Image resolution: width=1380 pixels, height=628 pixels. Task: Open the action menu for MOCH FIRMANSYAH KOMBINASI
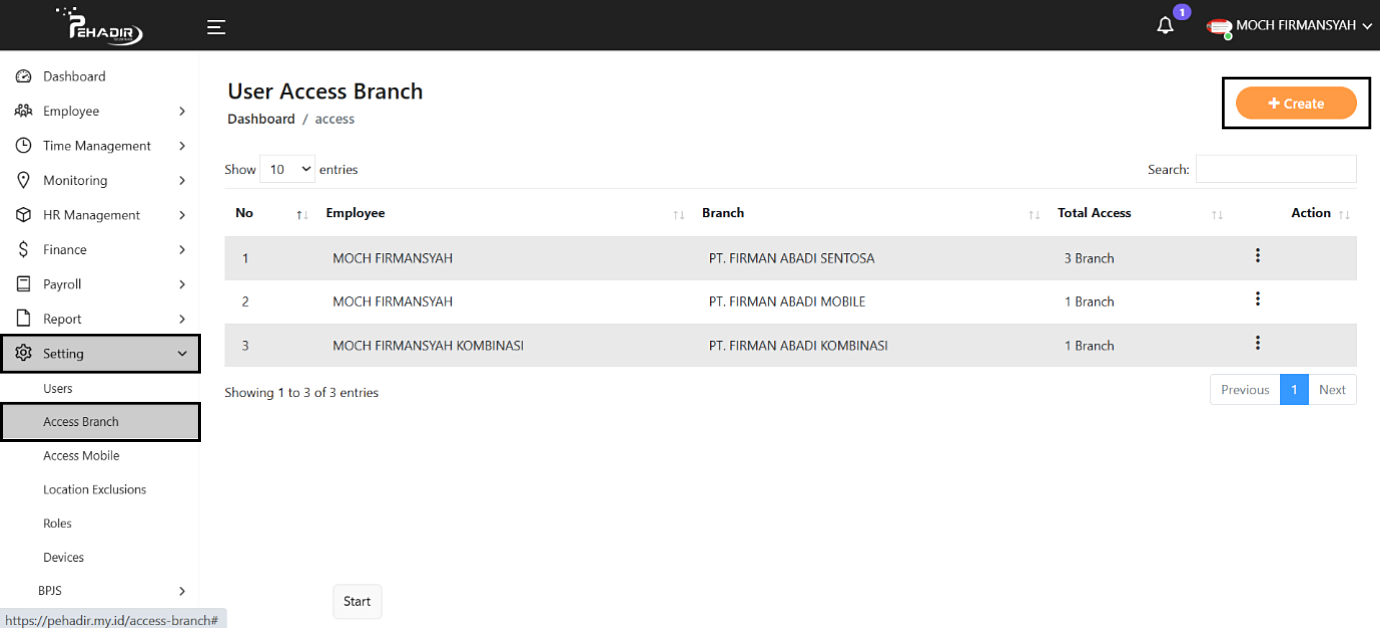[1257, 342]
